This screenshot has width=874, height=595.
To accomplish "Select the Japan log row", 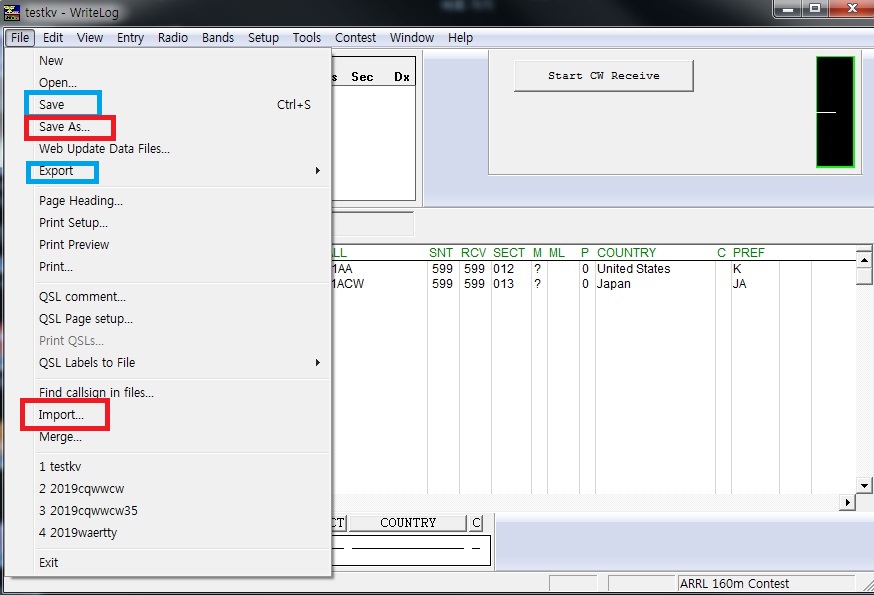I will click(x=594, y=284).
